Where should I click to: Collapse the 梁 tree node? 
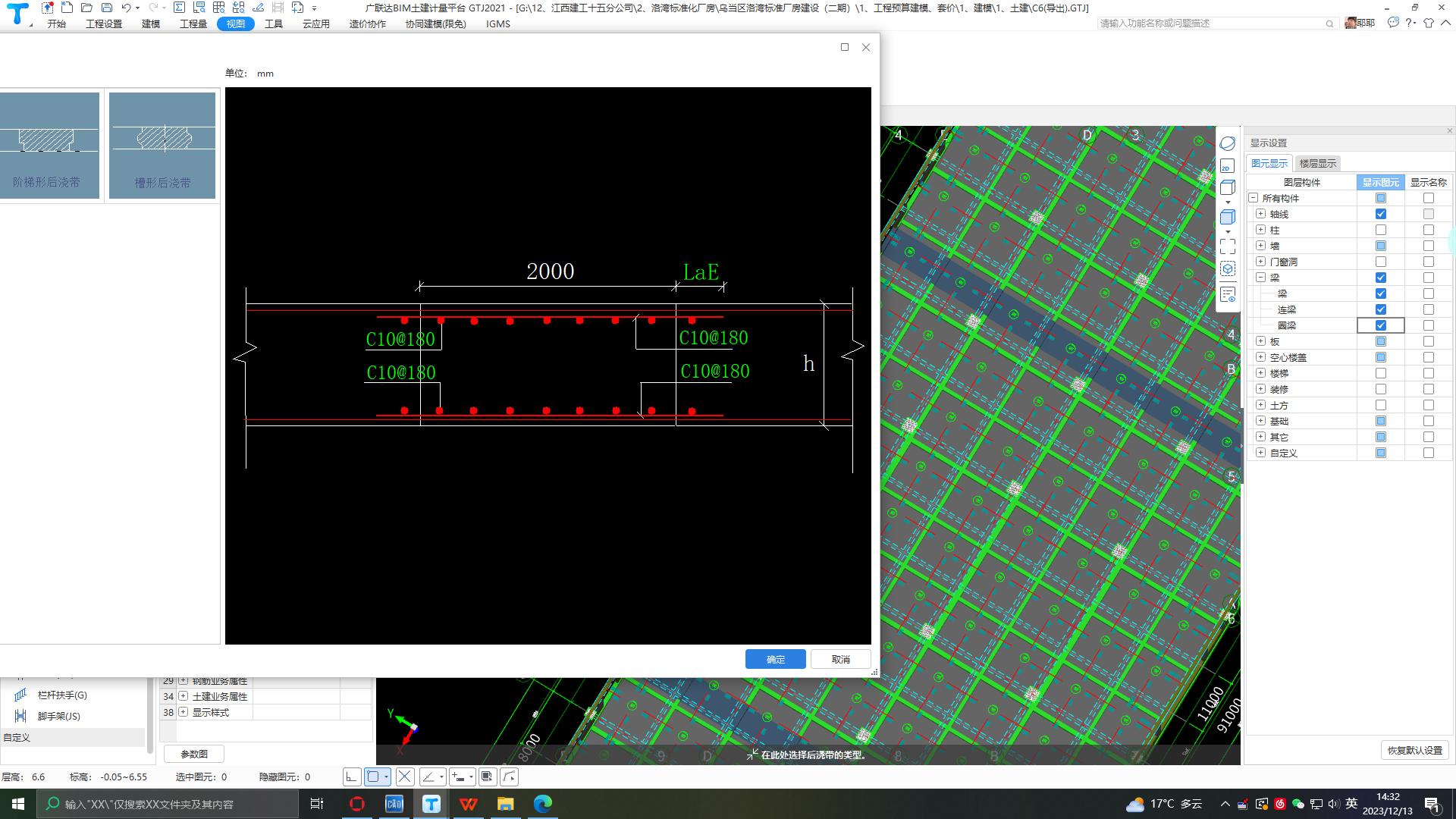click(x=1260, y=278)
